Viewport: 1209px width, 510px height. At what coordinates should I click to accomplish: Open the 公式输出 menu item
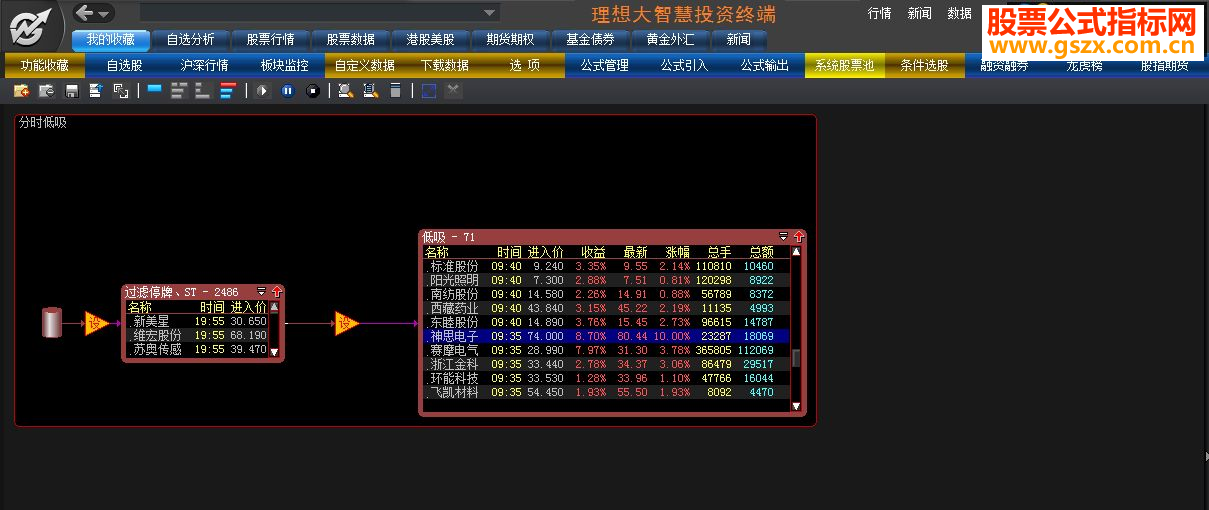click(x=764, y=66)
